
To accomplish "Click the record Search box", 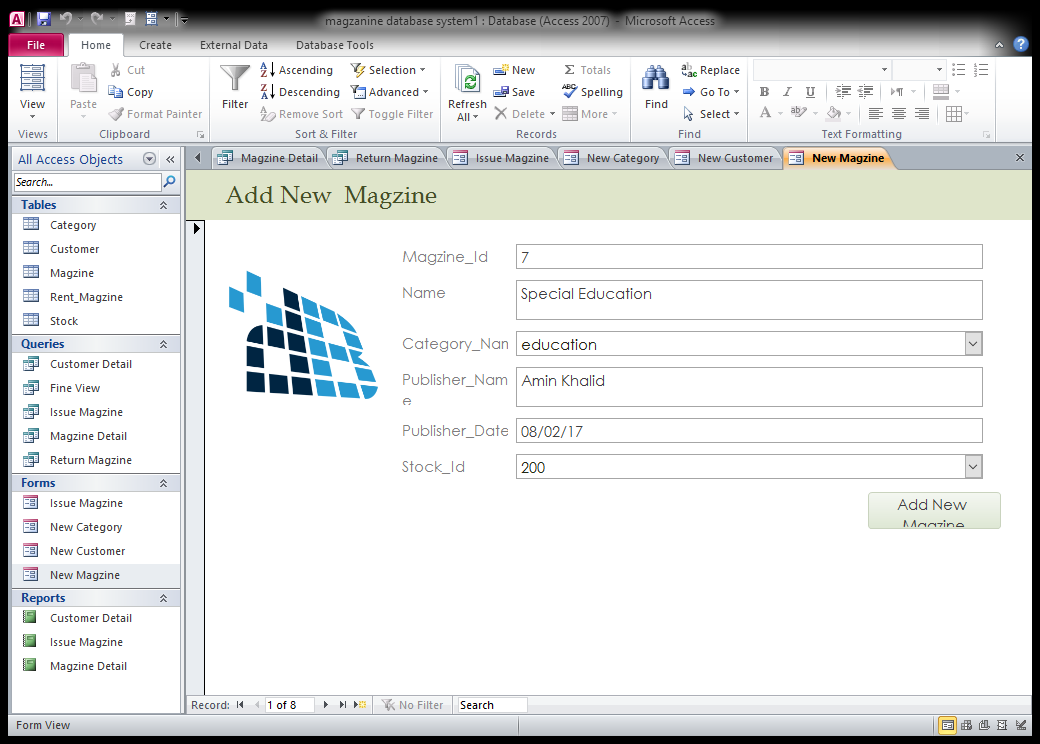I will coord(492,705).
